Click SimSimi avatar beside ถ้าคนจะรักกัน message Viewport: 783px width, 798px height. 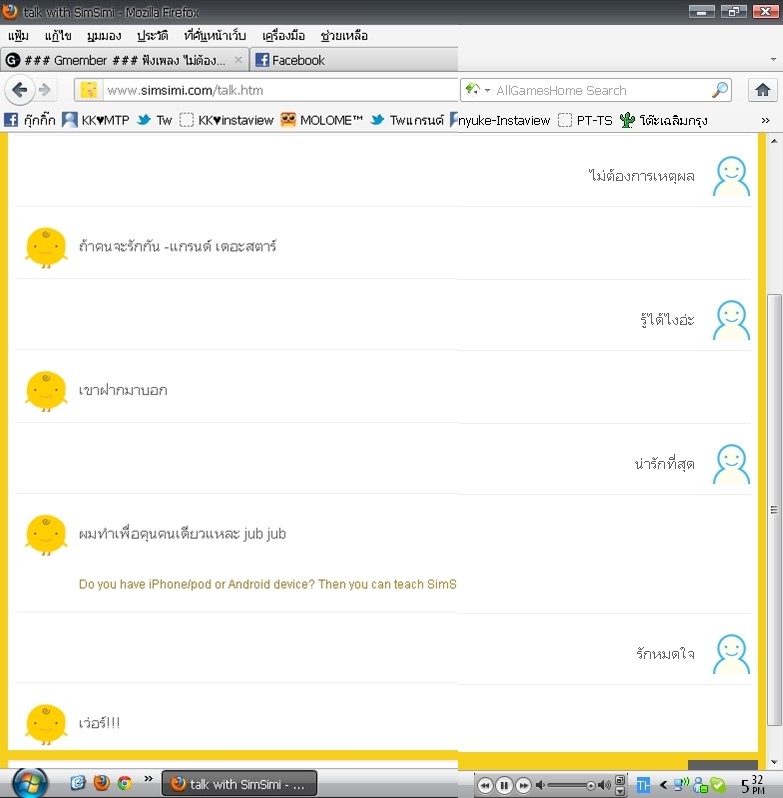tap(46, 247)
